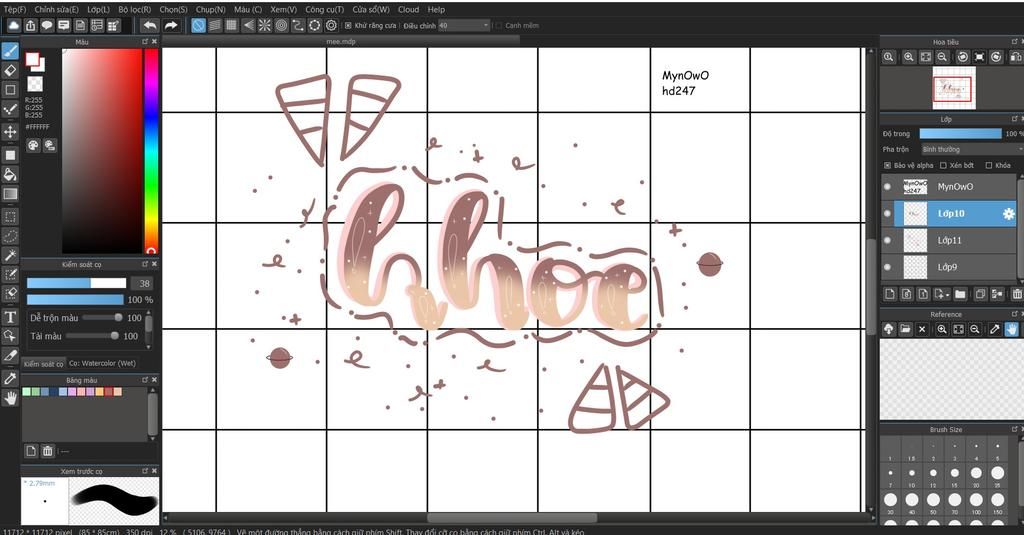
Task: Enable the radial lines snap guide
Action: 264,25
